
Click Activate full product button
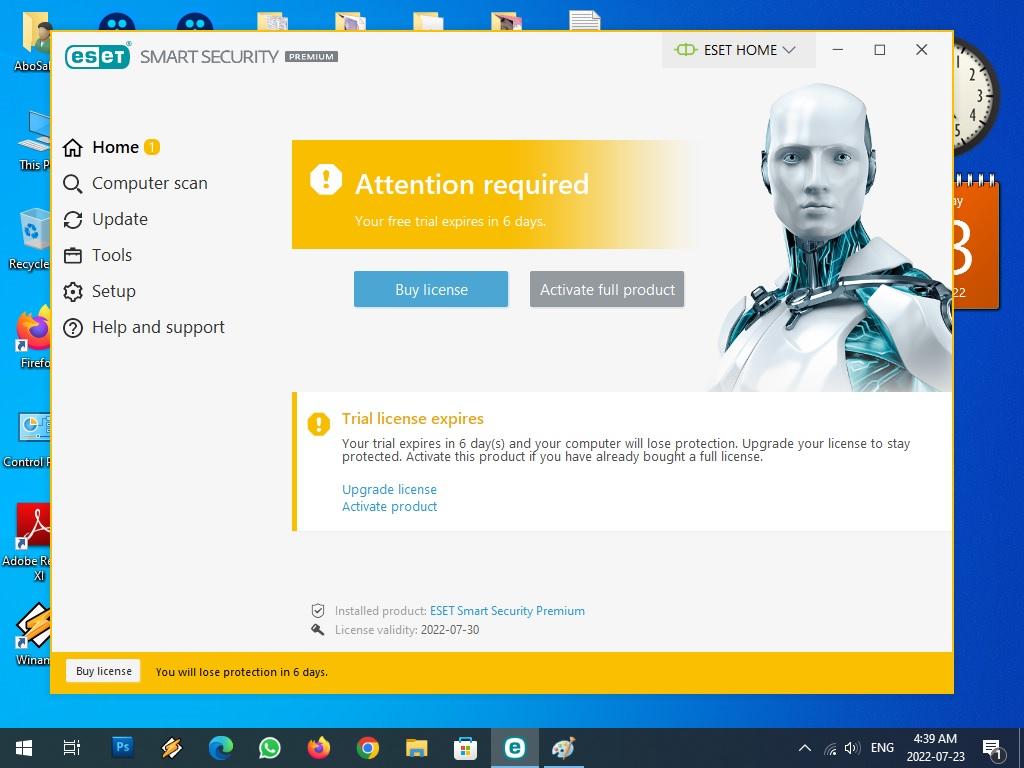point(607,289)
